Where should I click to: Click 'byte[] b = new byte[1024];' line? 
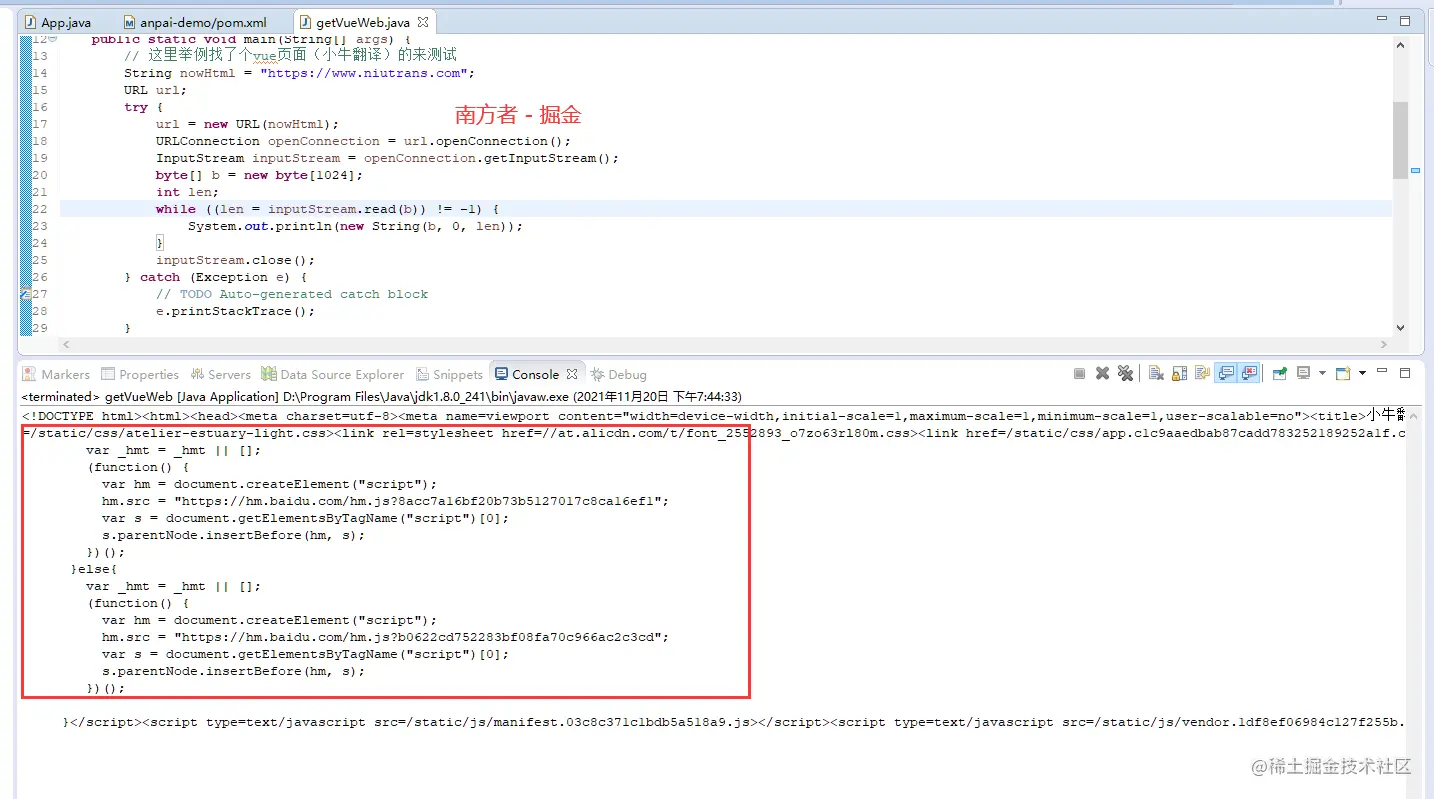point(260,175)
